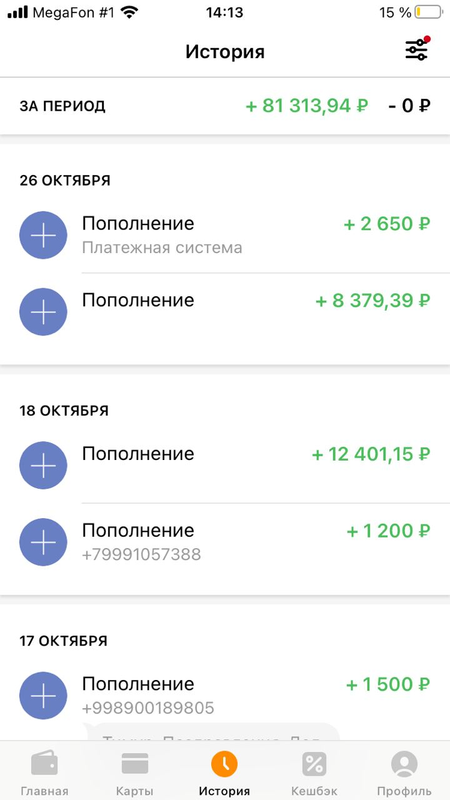450x800 pixels.
Task: Open deposit from +998900189805
Action: [225, 695]
